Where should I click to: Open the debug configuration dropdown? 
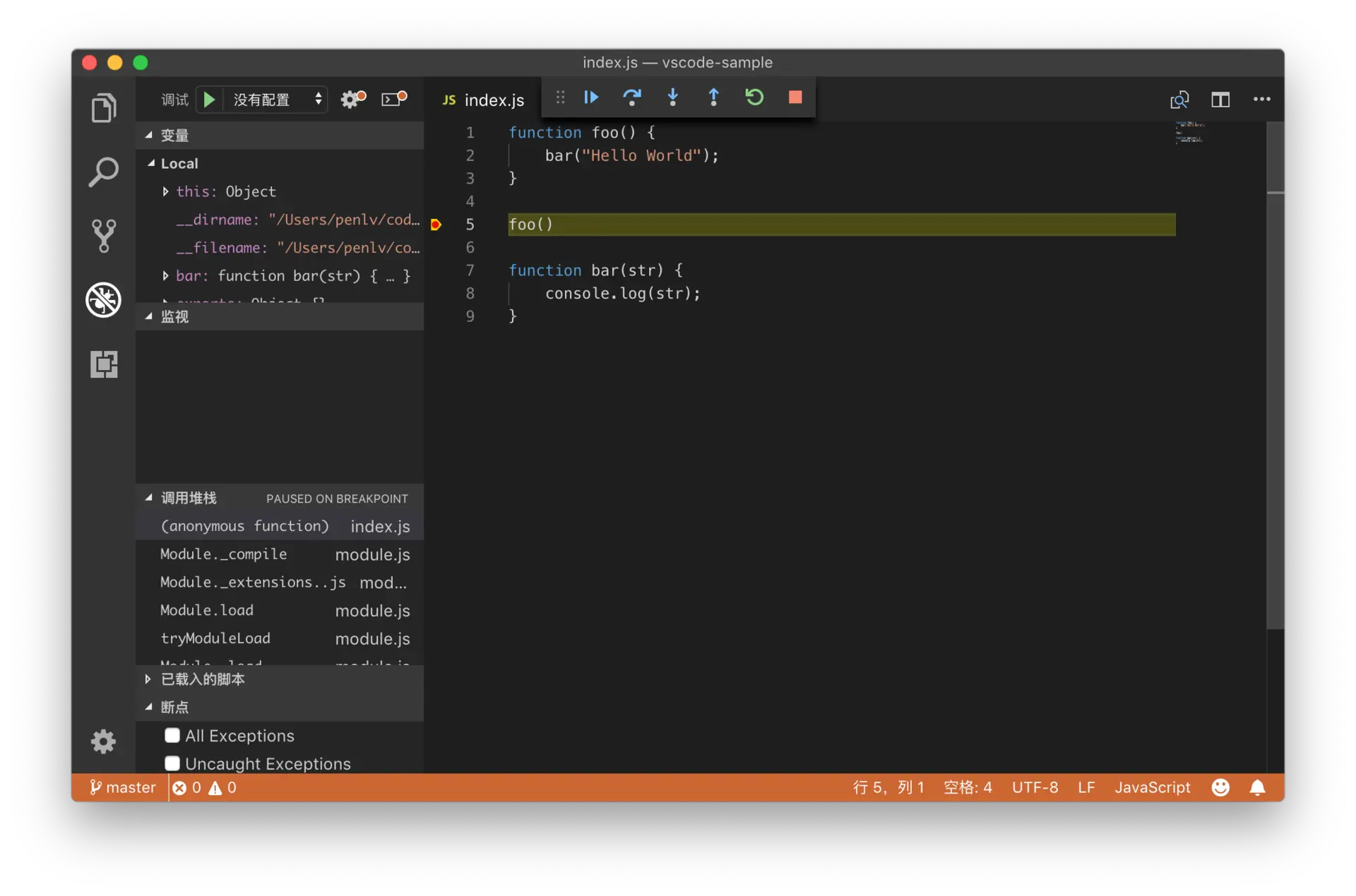[x=275, y=100]
